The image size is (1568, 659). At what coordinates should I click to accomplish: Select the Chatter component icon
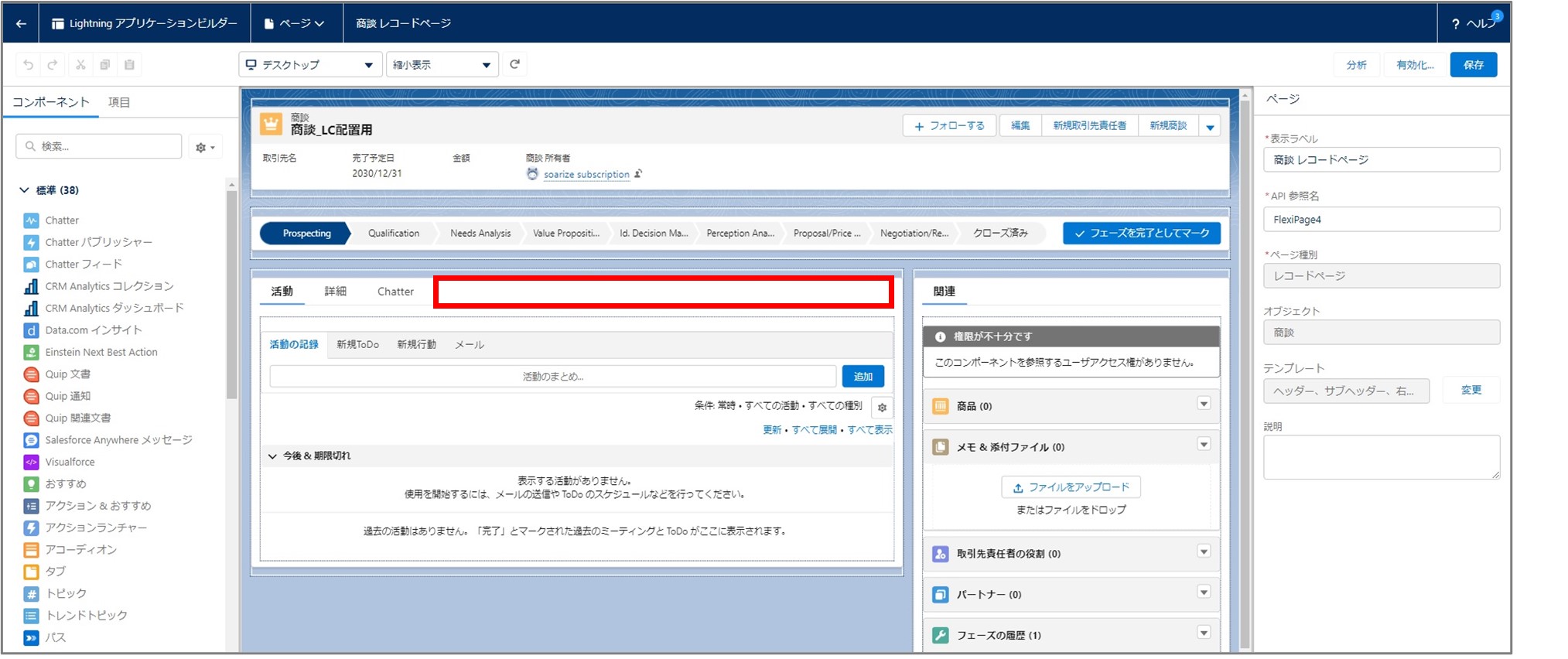31,220
